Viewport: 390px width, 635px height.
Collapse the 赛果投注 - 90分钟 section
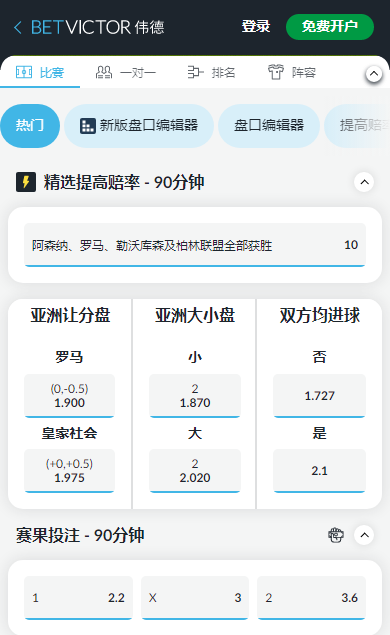tap(364, 535)
